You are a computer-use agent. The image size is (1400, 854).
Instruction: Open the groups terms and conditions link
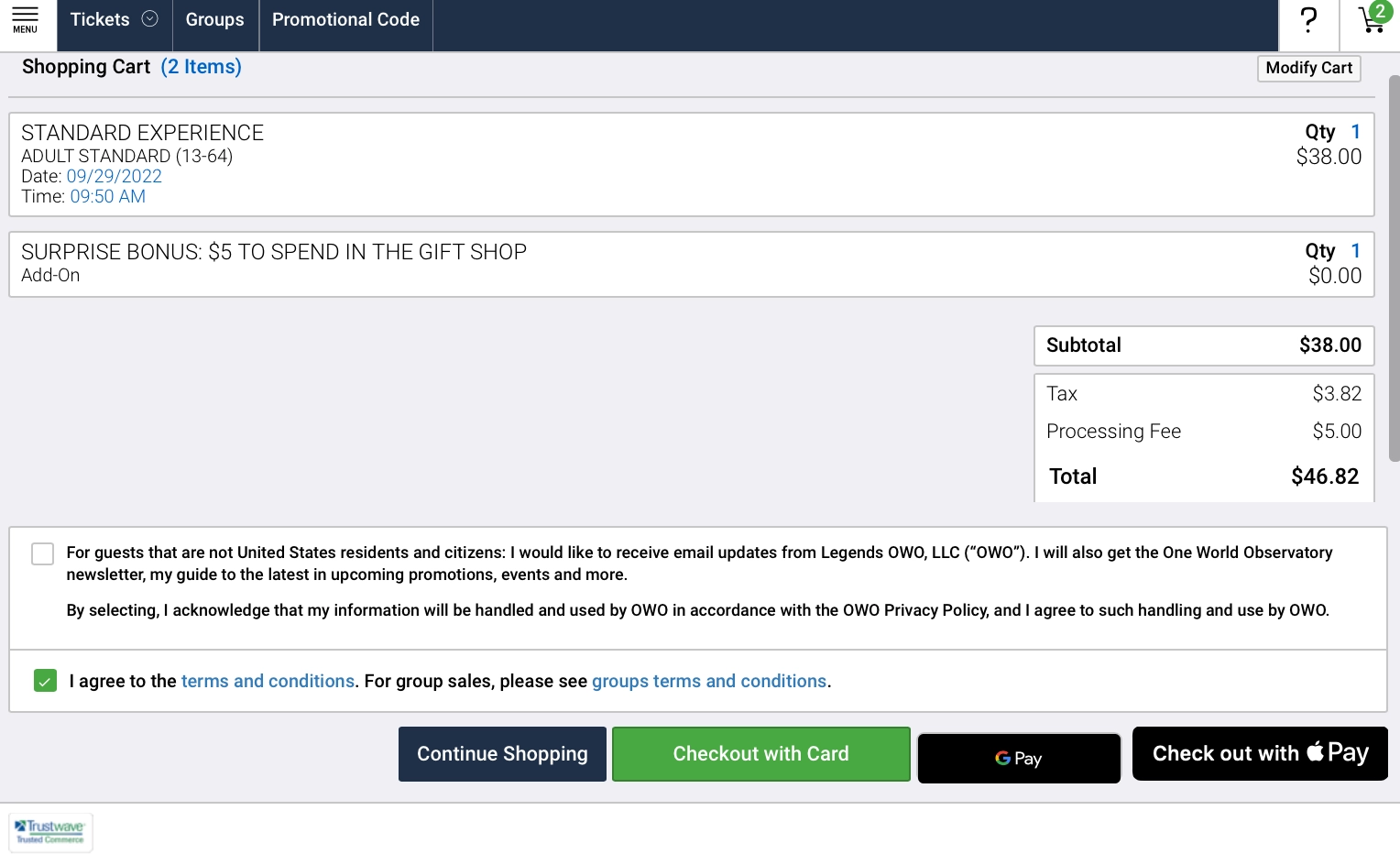pos(709,681)
